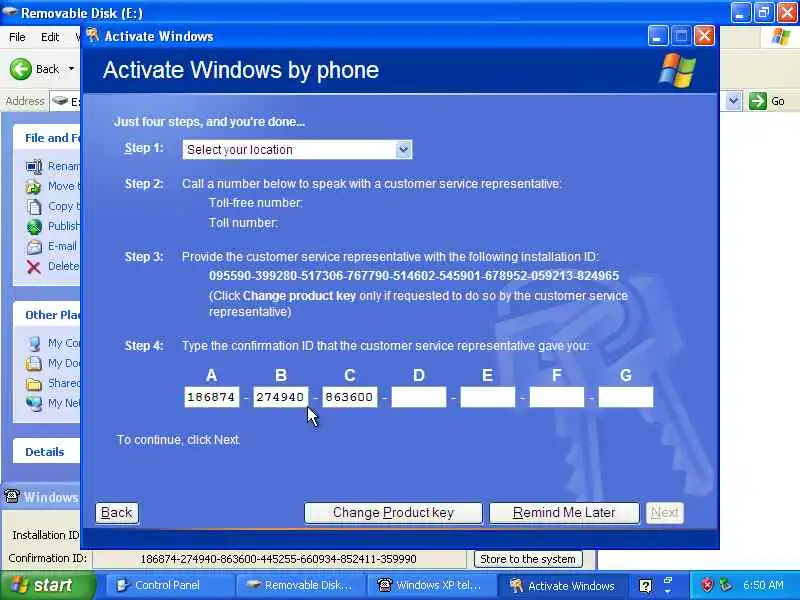The image size is (800, 600).
Task: Open File menu in Removable Disk window
Action: point(17,37)
